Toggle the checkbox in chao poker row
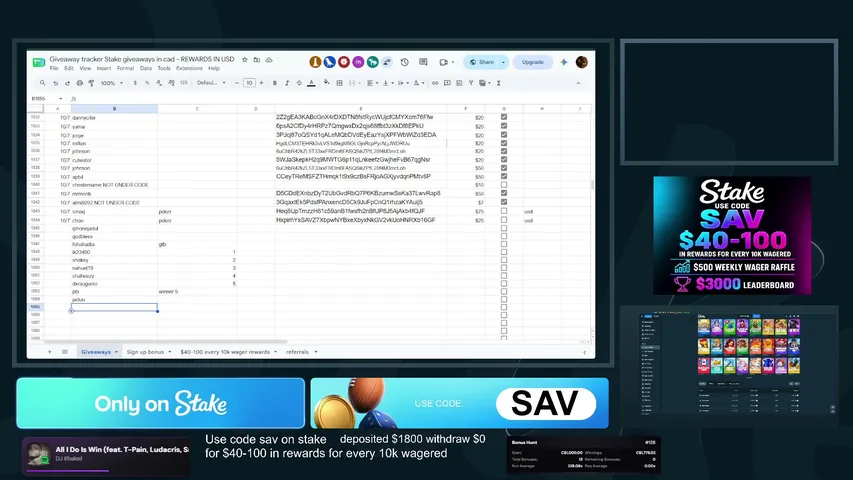The width and height of the screenshot is (853, 480). point(504,220)
